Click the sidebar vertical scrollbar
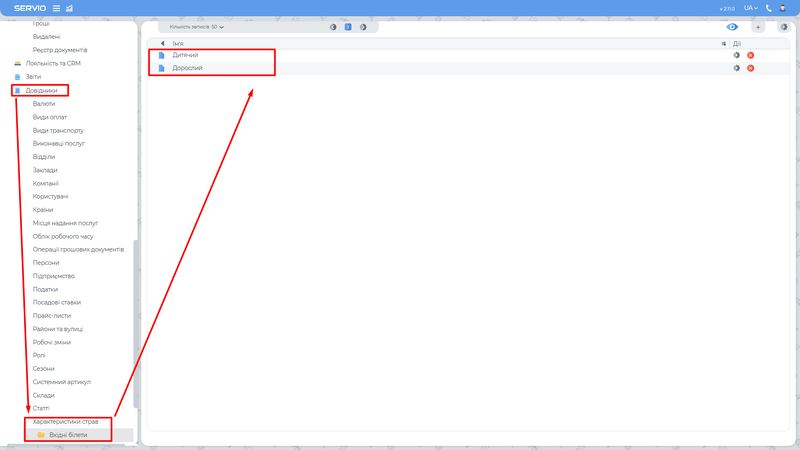This screenshot has width=800, height=450. [x=135, y=320]
